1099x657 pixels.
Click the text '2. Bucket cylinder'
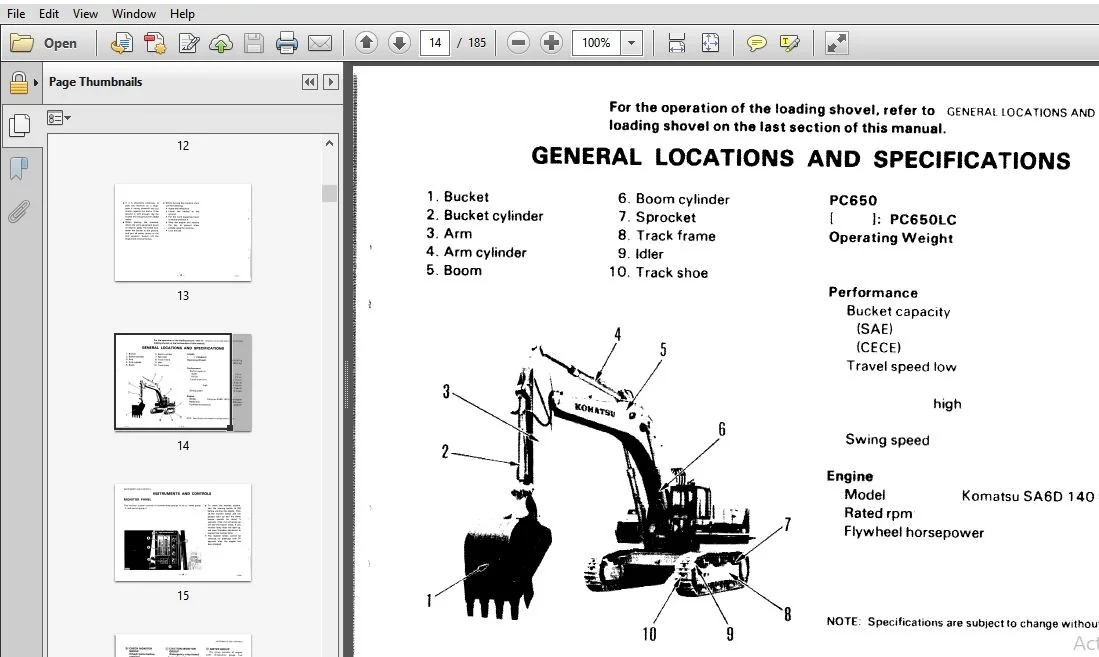[484, 215]
